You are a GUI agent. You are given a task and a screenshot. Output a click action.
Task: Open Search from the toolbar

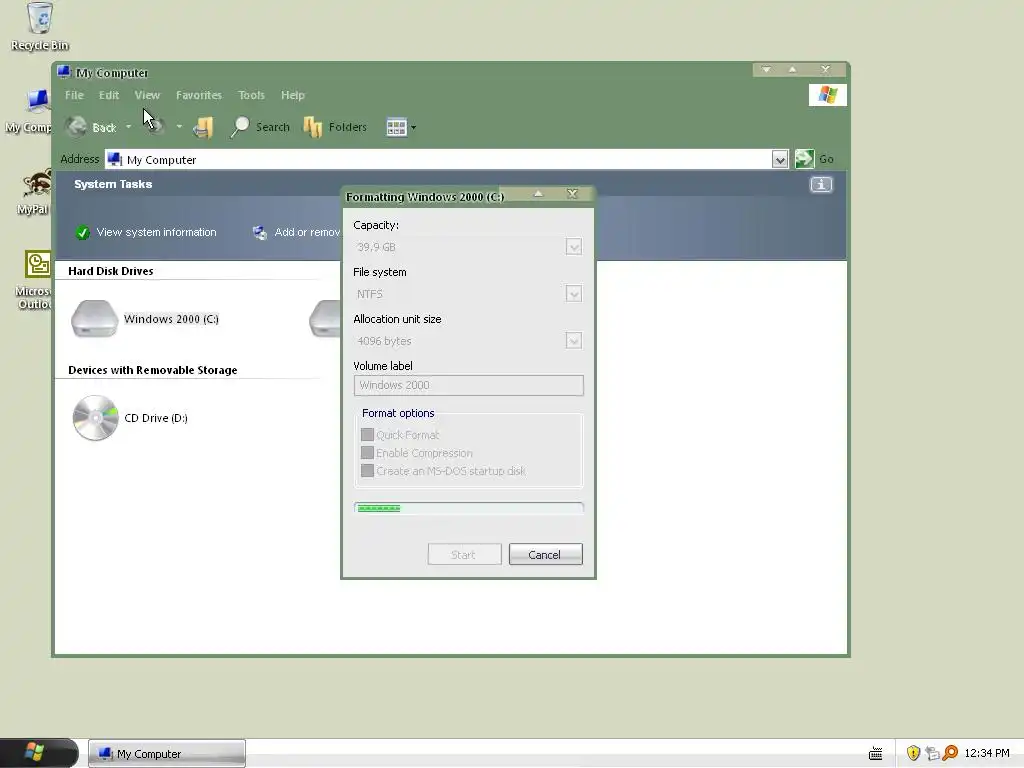[260, 127]
